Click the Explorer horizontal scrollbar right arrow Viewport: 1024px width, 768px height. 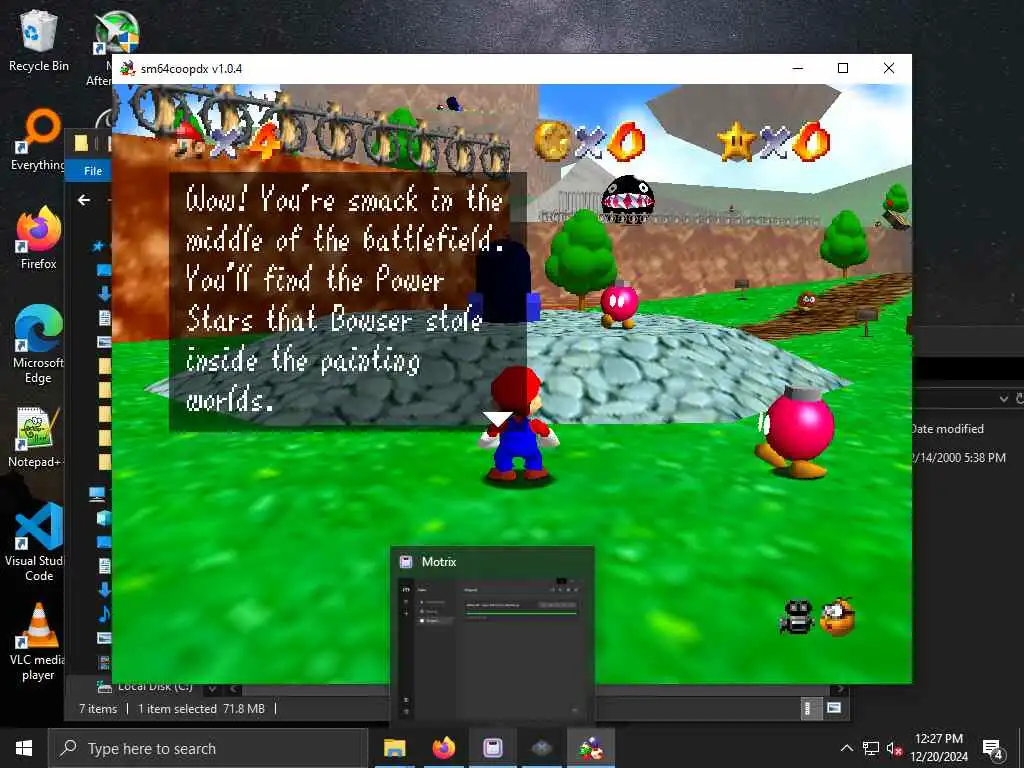coord(840,690)
